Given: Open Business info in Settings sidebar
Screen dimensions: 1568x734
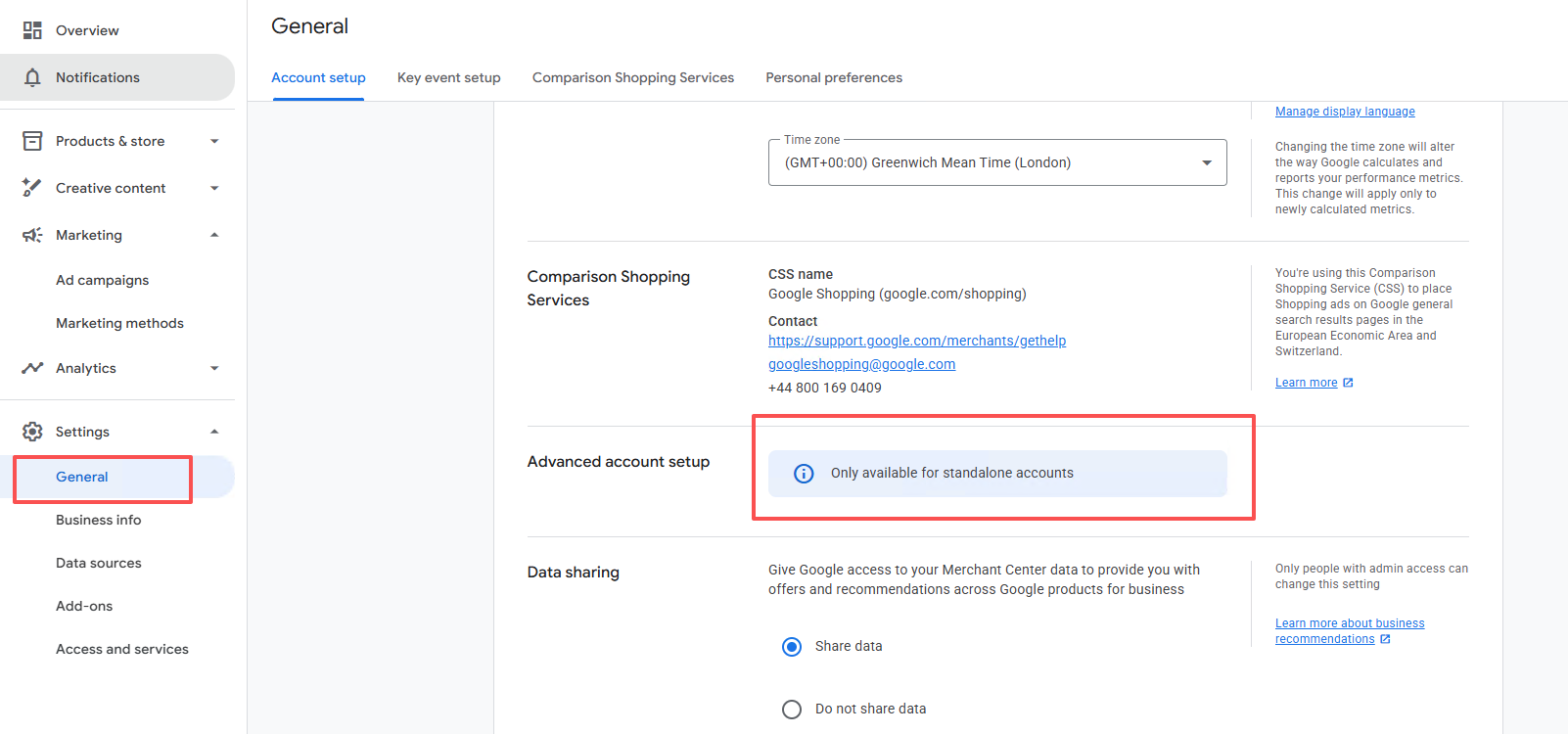Looking at the screenshot, I should (x=99, y=520).
